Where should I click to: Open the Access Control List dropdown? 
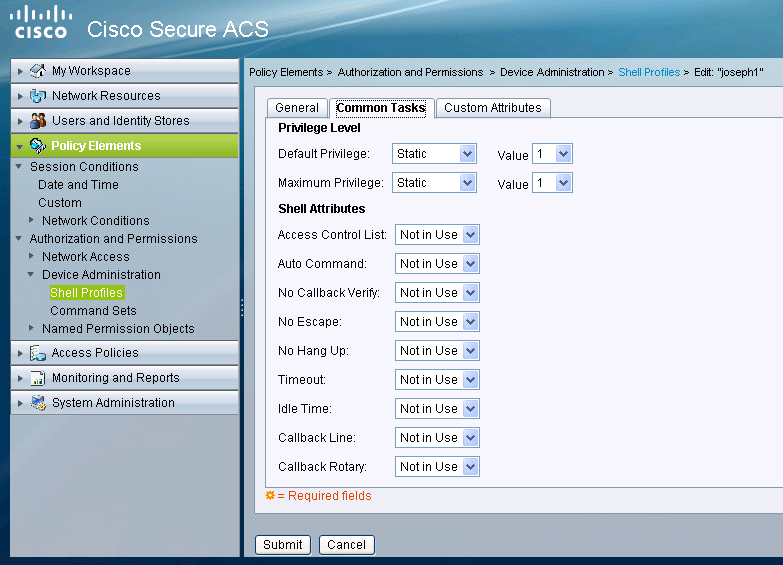coord(438,235)
